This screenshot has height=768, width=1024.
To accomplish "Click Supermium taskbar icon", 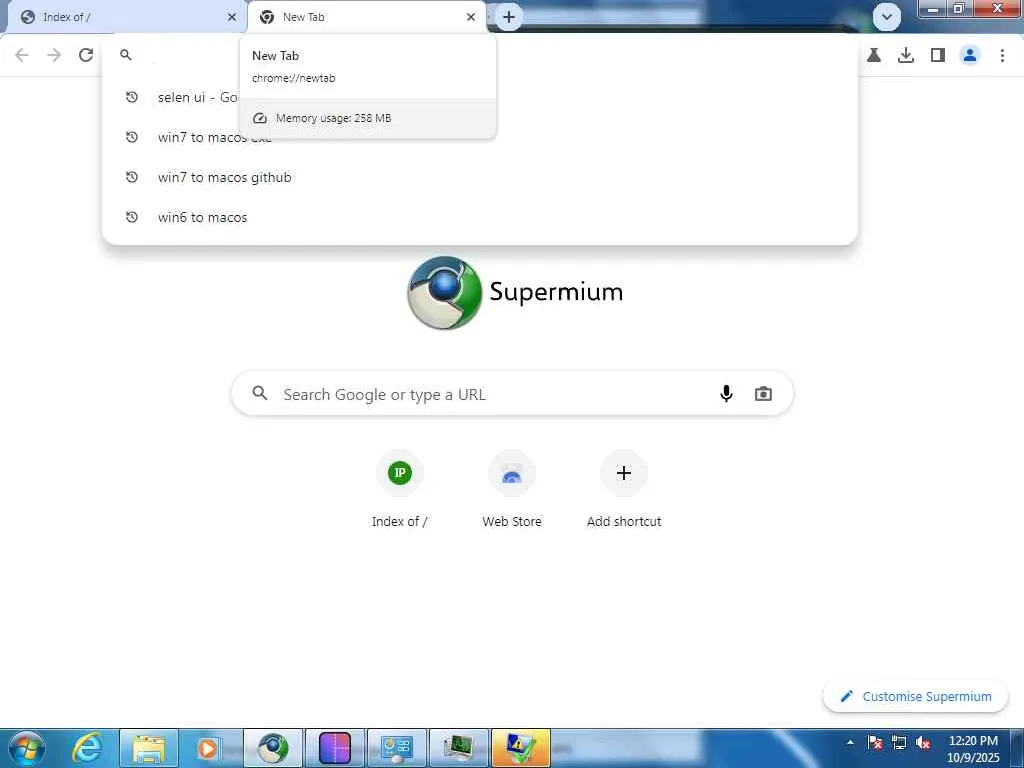I will [272, 748].
